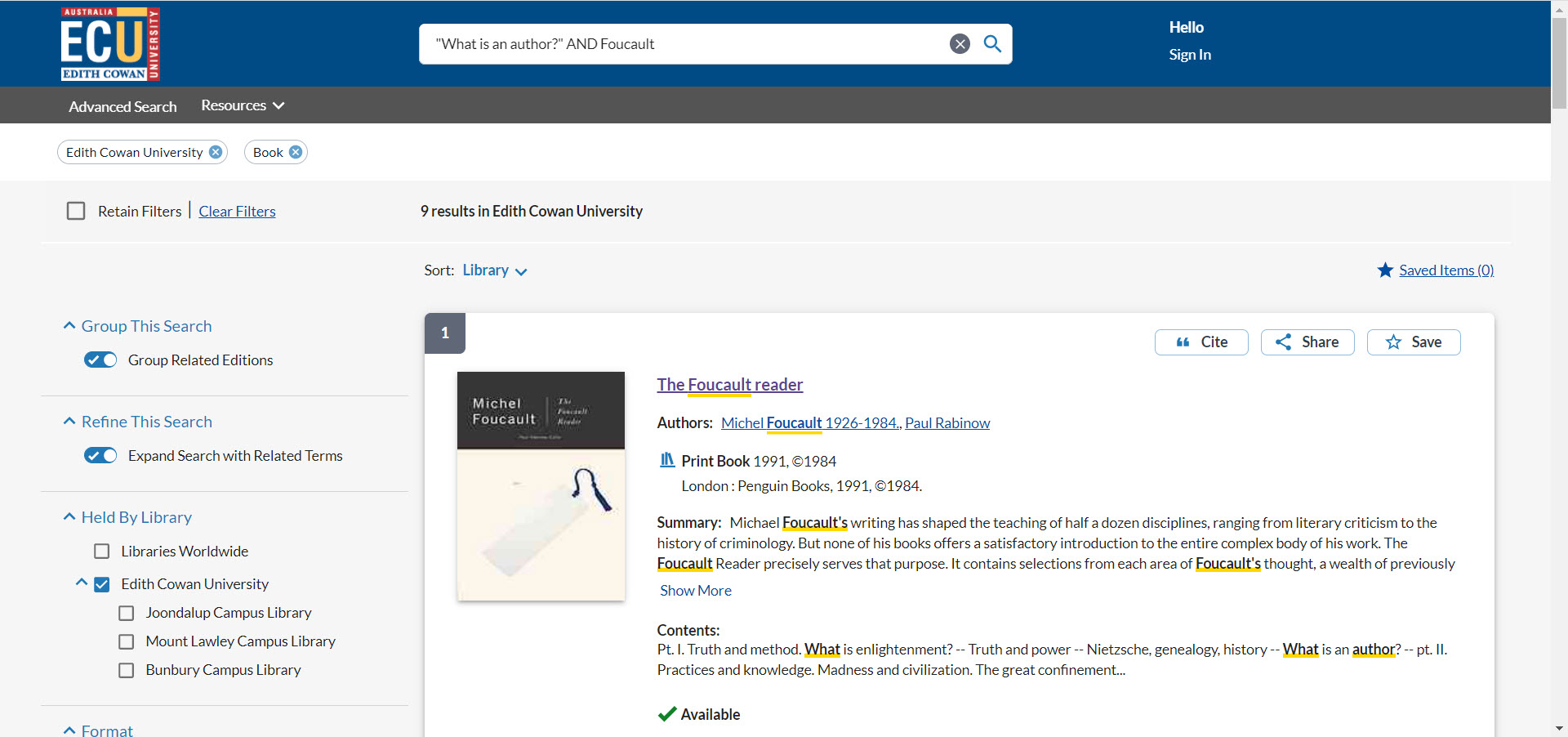The image size is (1568, 737).
Task: Open the Sort by Library dropdown
Action: (493, 270)
